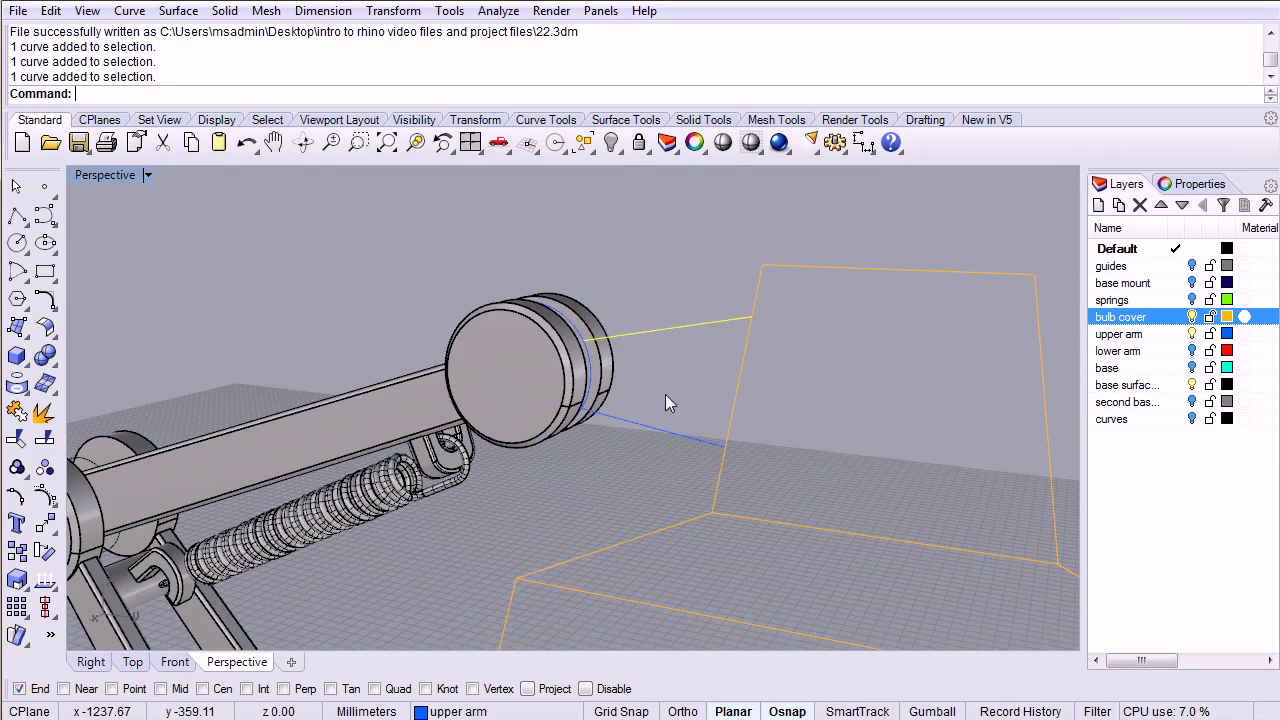Toggle Gumball in status bar
The height and width of the screenshot is (720, 1280).
932,712
